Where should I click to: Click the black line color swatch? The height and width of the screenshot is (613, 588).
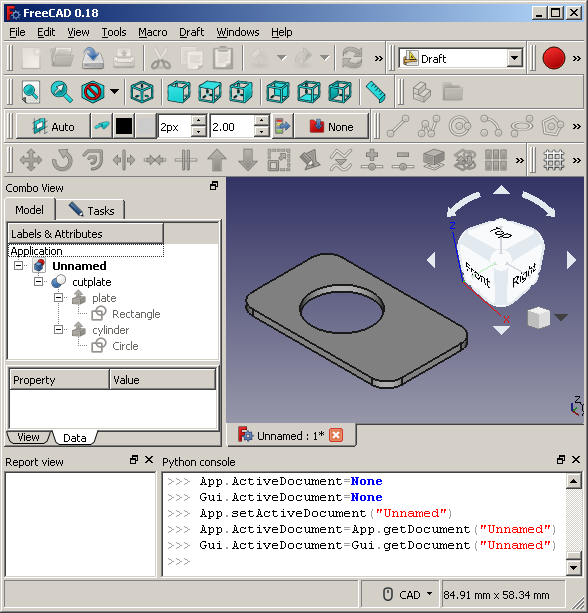click(124, 126)
